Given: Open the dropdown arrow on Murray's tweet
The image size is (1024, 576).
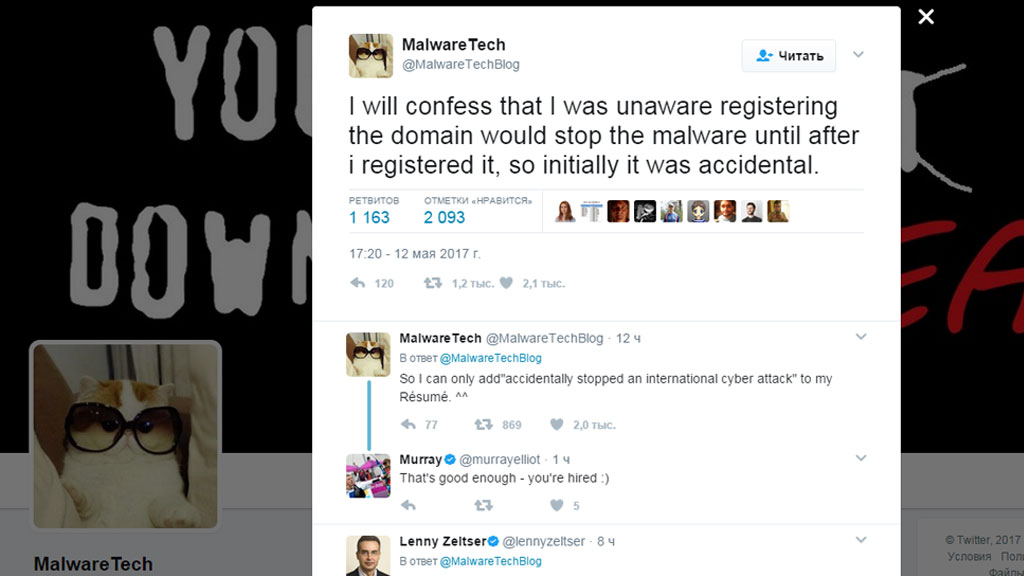Looking at the screenshot, I should click(860, 458).
